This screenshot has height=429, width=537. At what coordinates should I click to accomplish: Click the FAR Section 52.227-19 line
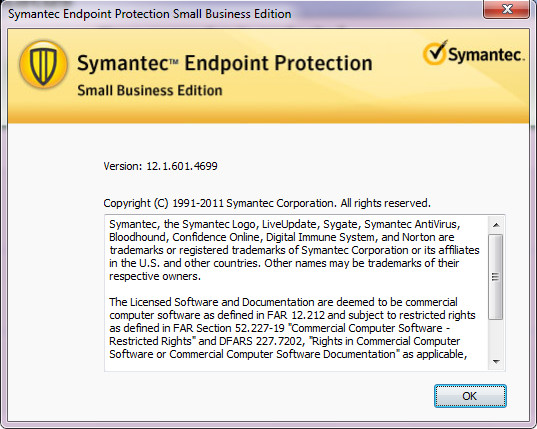[279, 328]
